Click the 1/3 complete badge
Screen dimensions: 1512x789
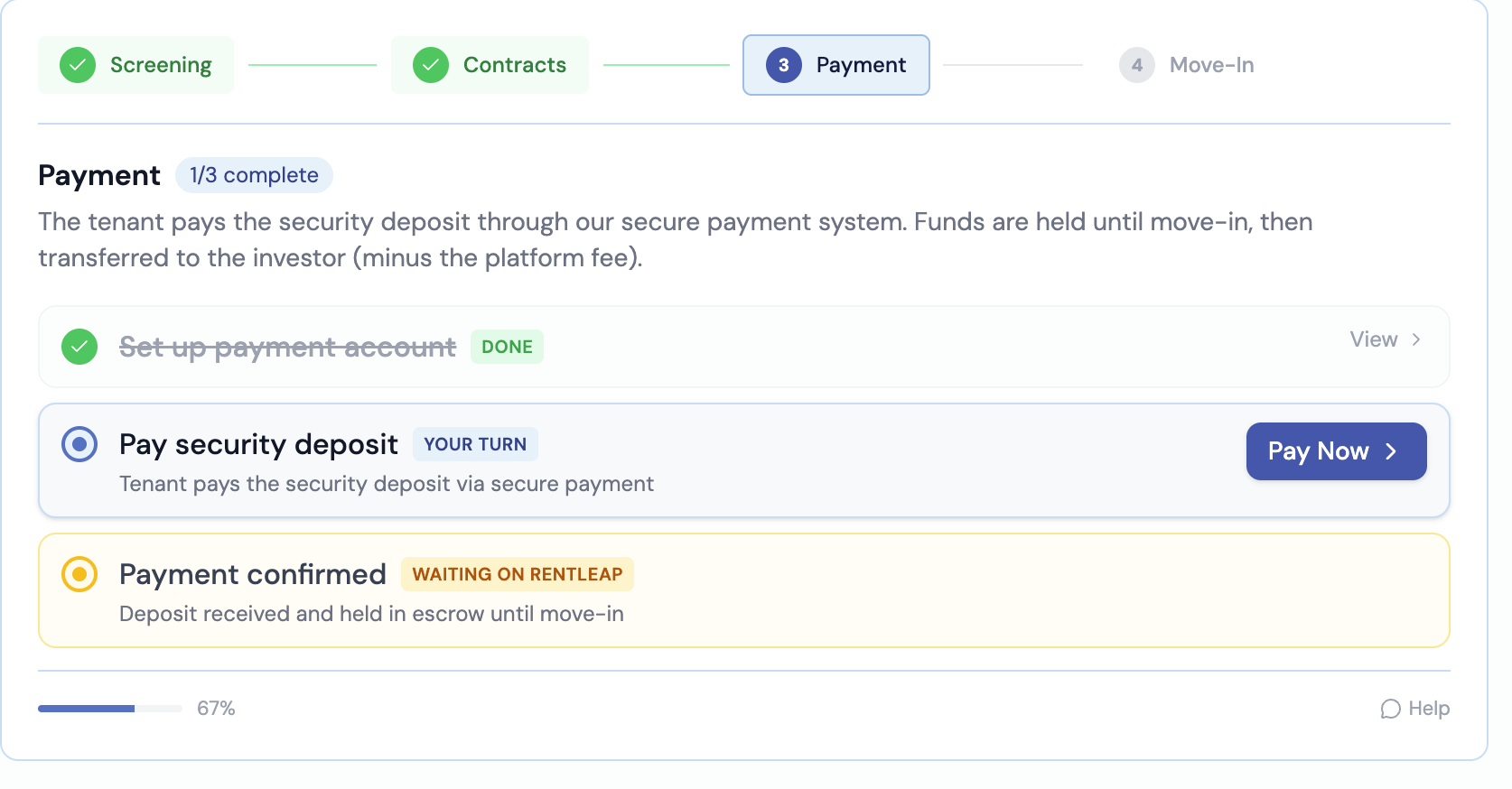[x=254, y=175]
